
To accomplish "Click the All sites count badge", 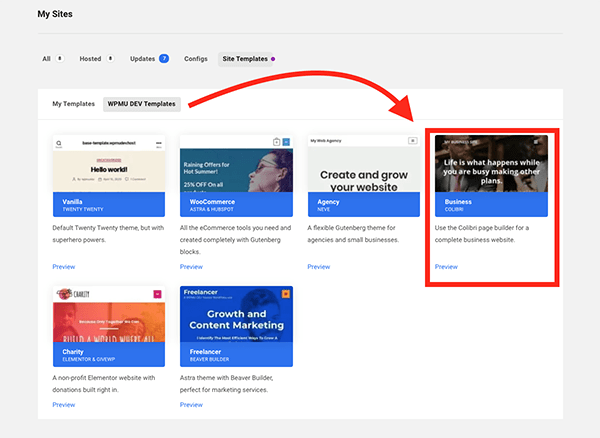I will [60, 59].
